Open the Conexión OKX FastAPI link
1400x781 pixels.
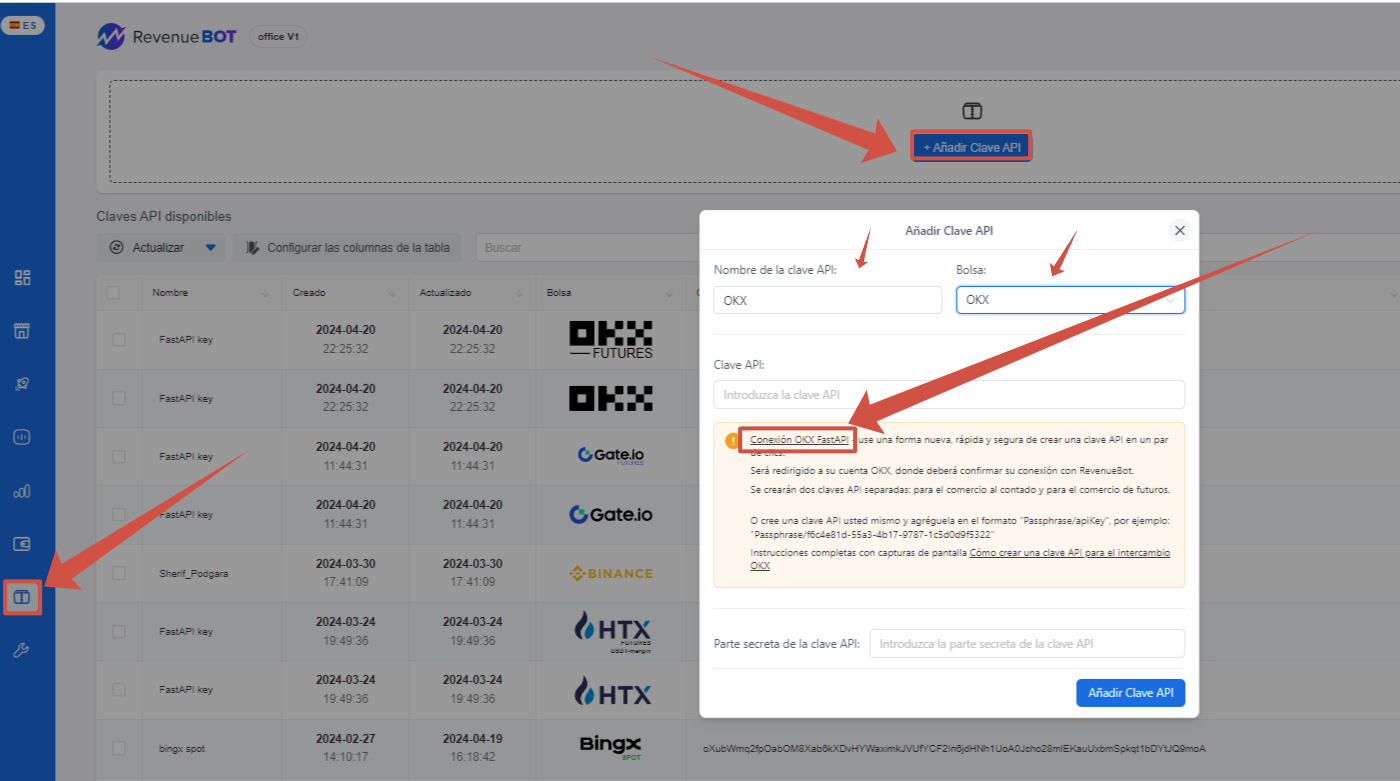point(800,439)
